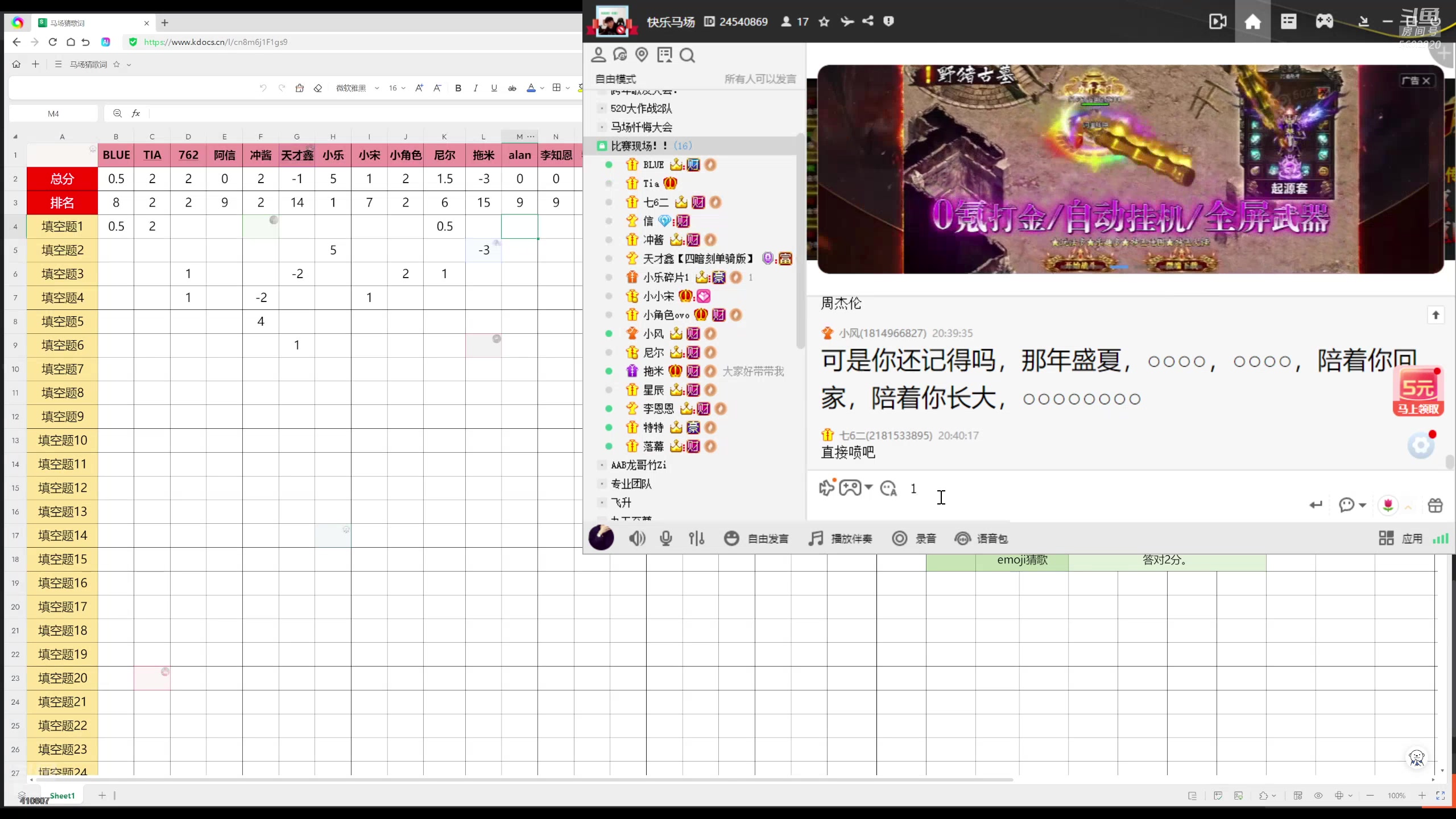Open the game controller tab in YY header
This screenshot has height=819, width=1456.
(1324, 22)
